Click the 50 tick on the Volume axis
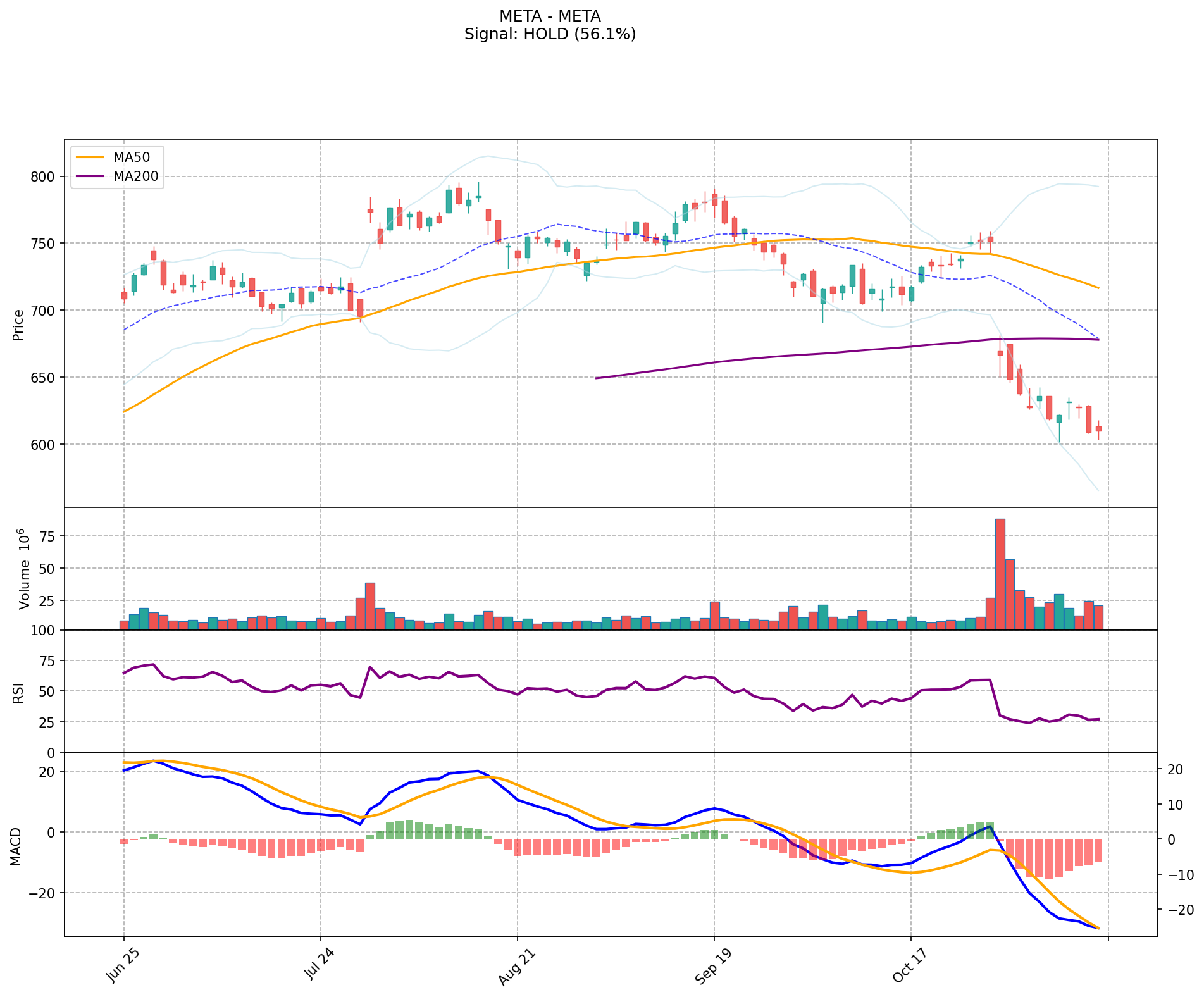The width and height of the screenshot is (1204, 997). (x=47, y=569)
